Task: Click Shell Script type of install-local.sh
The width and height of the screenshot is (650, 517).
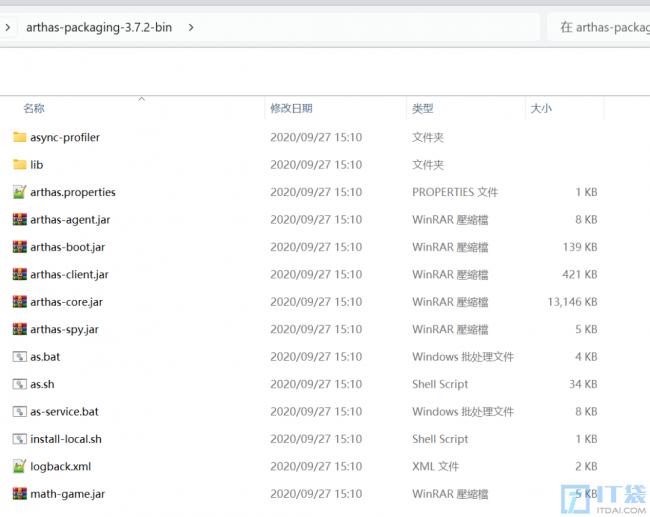Action: [440, 439]
